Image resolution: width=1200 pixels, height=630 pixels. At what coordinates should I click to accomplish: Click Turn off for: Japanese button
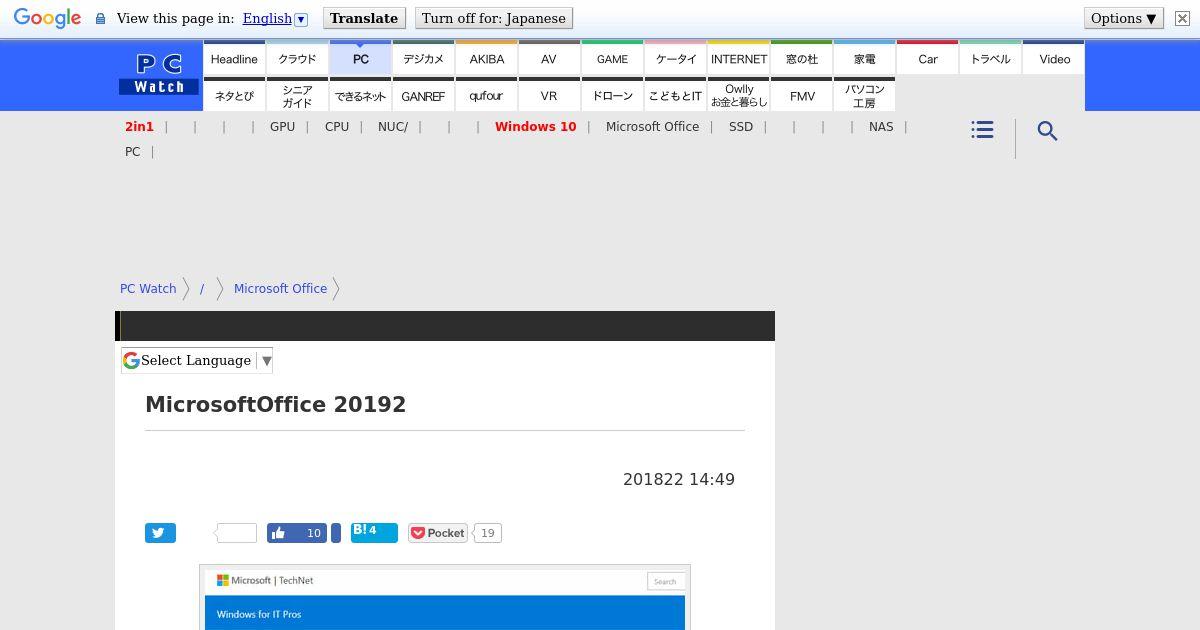click(x=494, y=18)
